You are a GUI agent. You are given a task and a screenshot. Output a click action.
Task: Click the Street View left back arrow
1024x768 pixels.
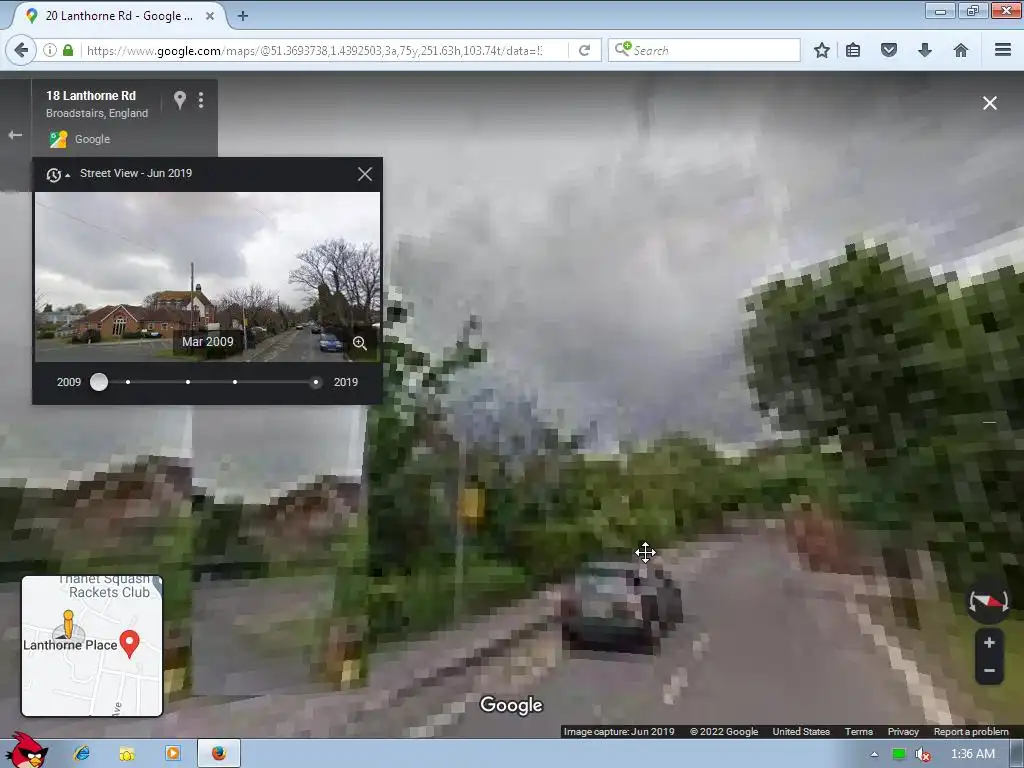pyautogui.click(x=15, y=135)
